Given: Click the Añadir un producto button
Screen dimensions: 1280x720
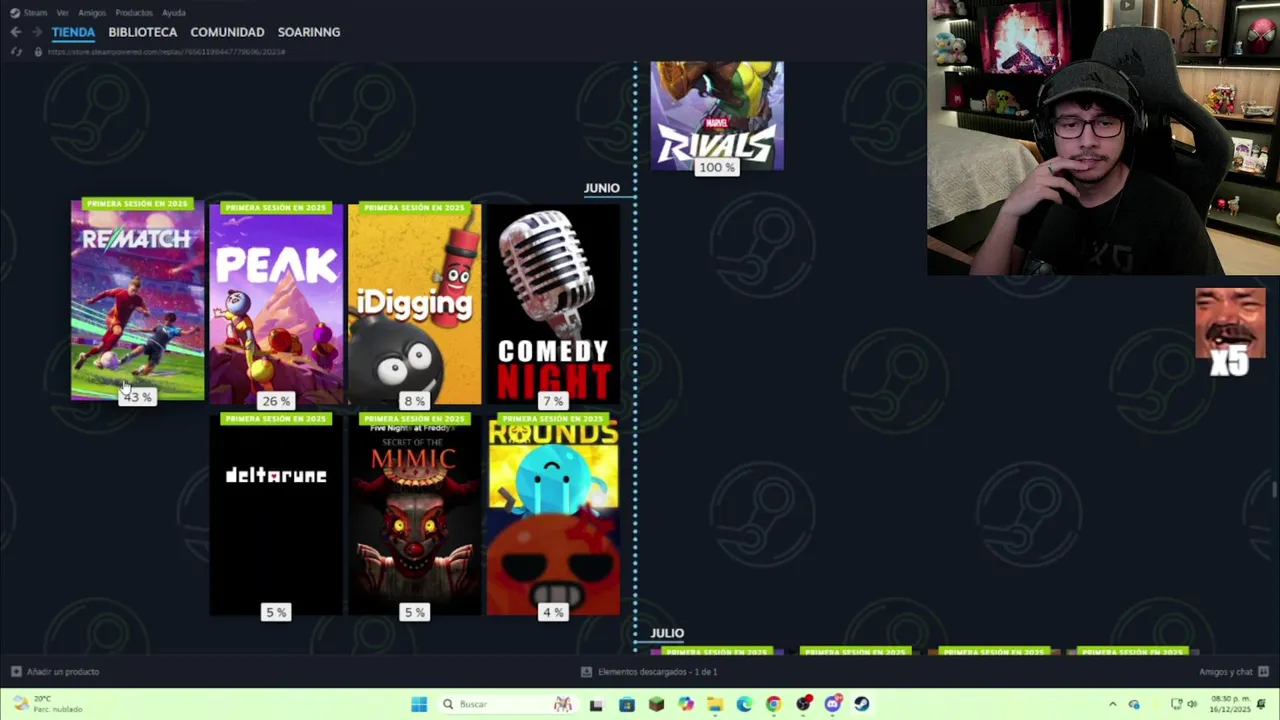Looking at the screenshot, I should (x=54, y=672).
